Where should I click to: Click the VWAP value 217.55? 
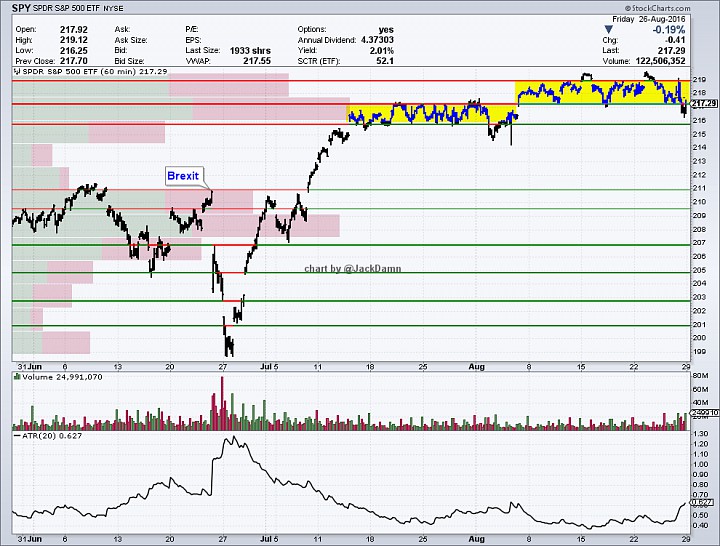click(257, 61)
